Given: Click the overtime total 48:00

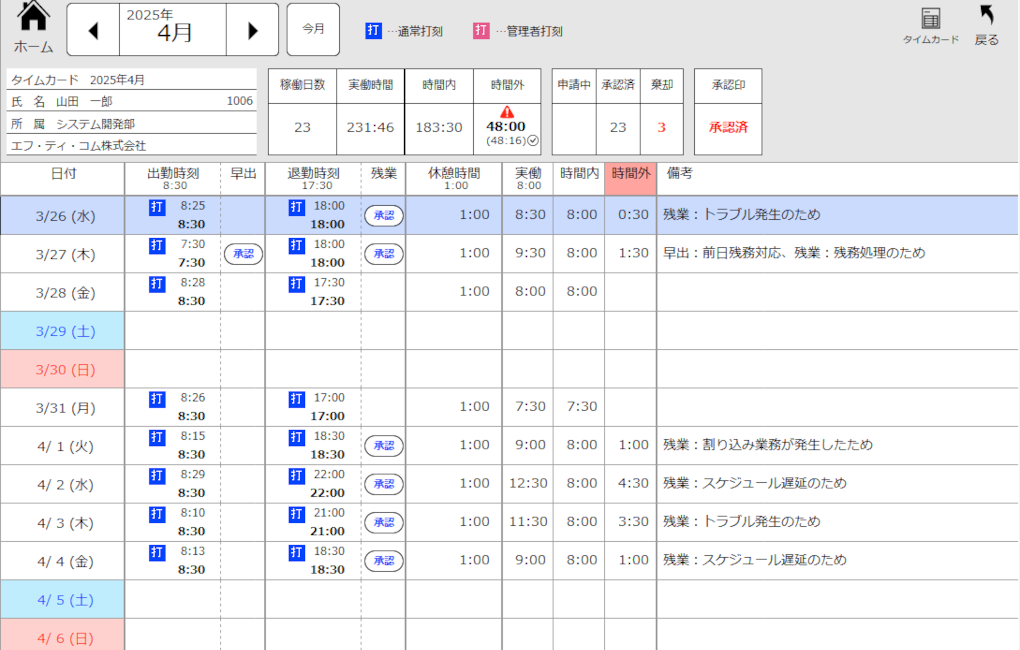Looking at the screenshot, I should tap(505, 126).
